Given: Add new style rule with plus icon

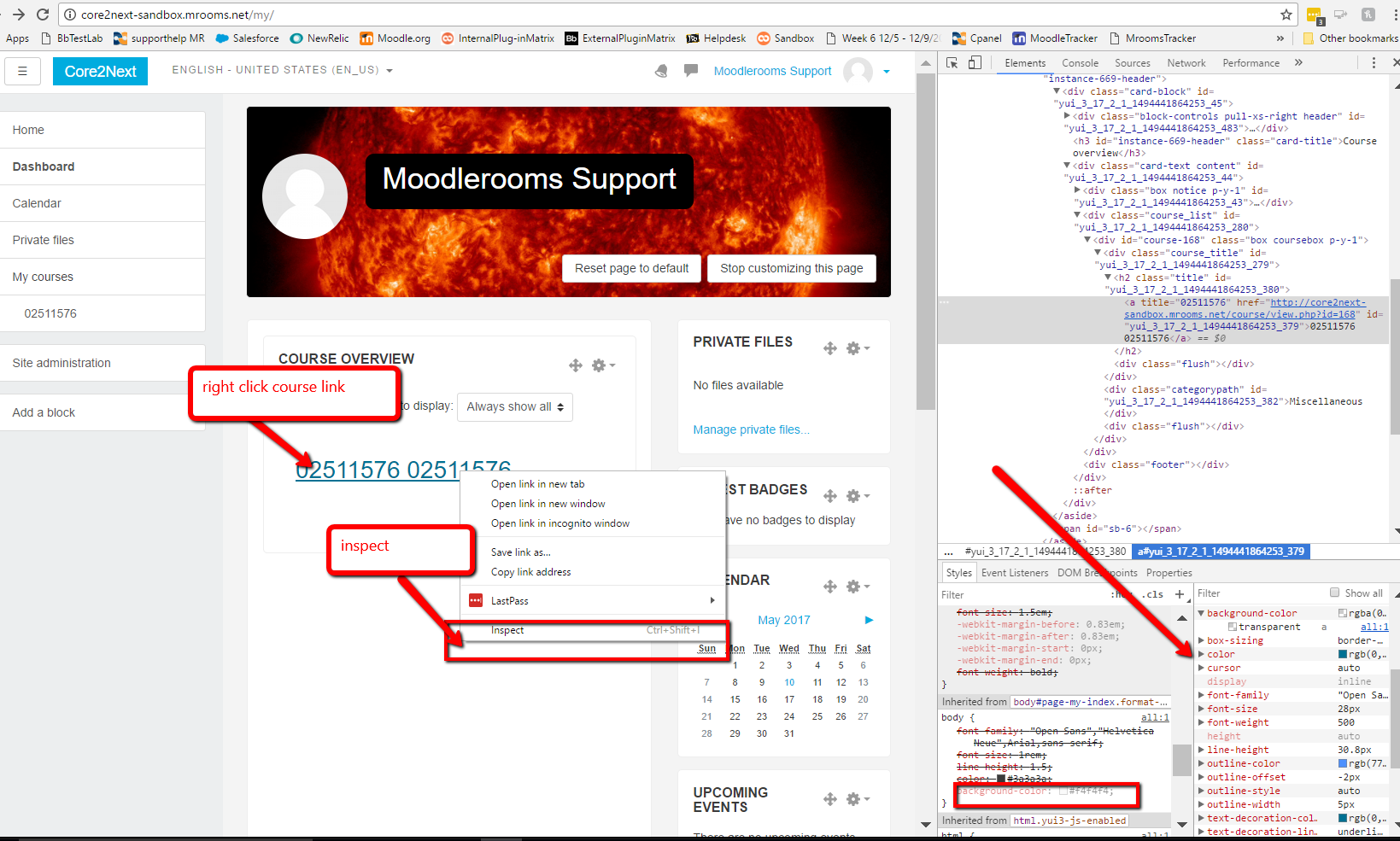Looking at the screenshot, I should tap(1180, 594).
